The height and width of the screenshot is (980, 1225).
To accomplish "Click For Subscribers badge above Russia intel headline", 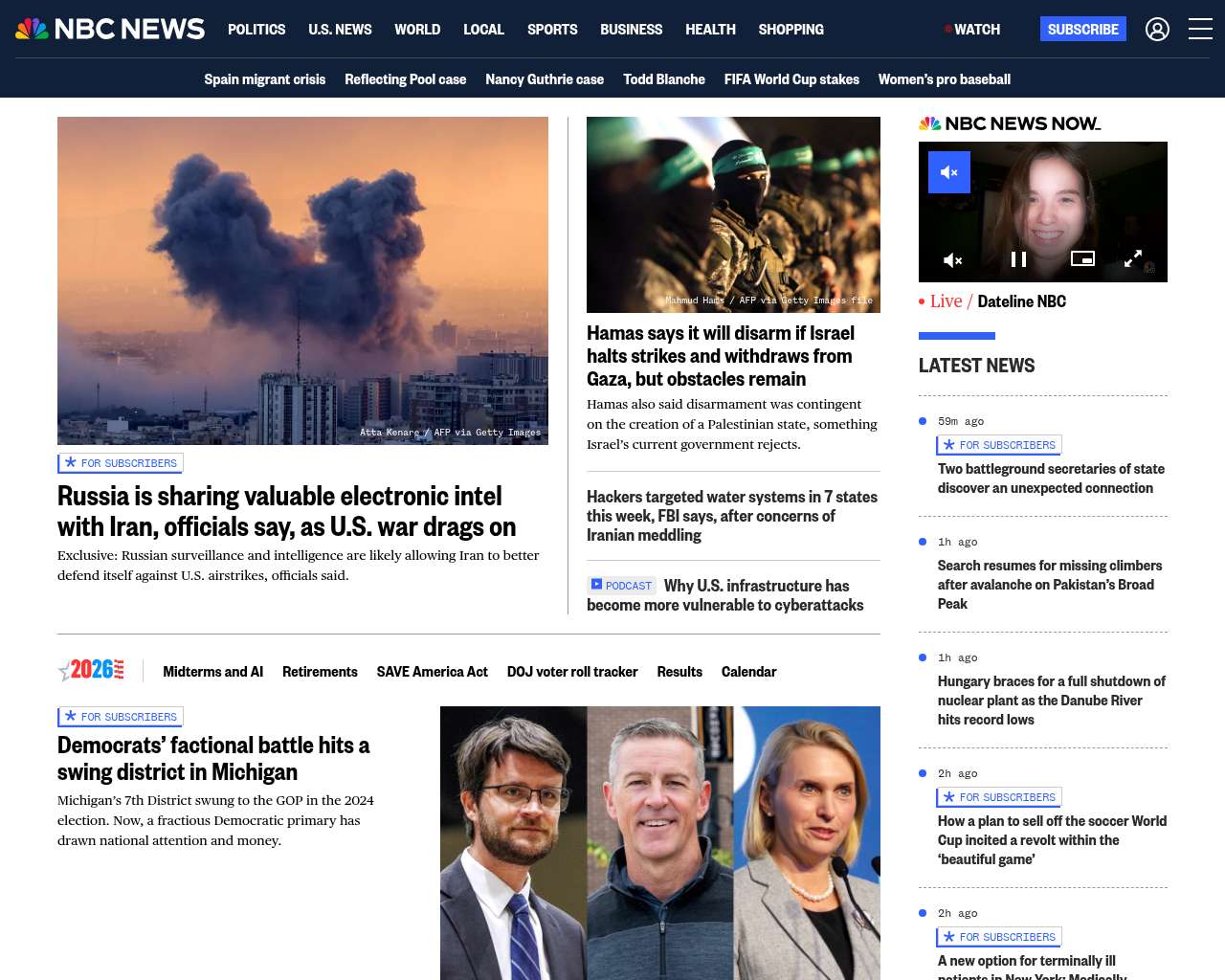I will pos(121,463).
